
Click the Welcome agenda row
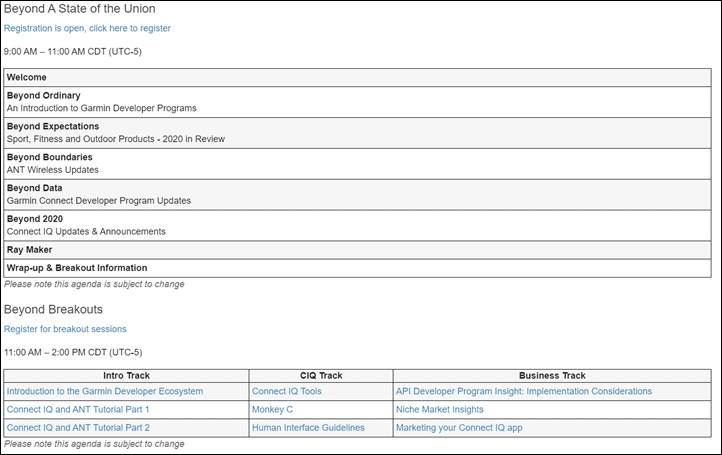(x=357, y=77)
